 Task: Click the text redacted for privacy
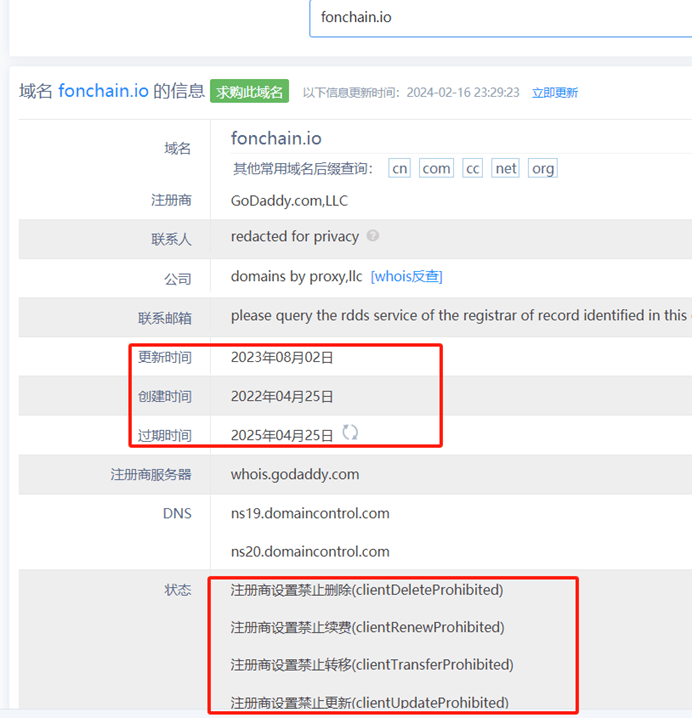click(x=294, y=236)
